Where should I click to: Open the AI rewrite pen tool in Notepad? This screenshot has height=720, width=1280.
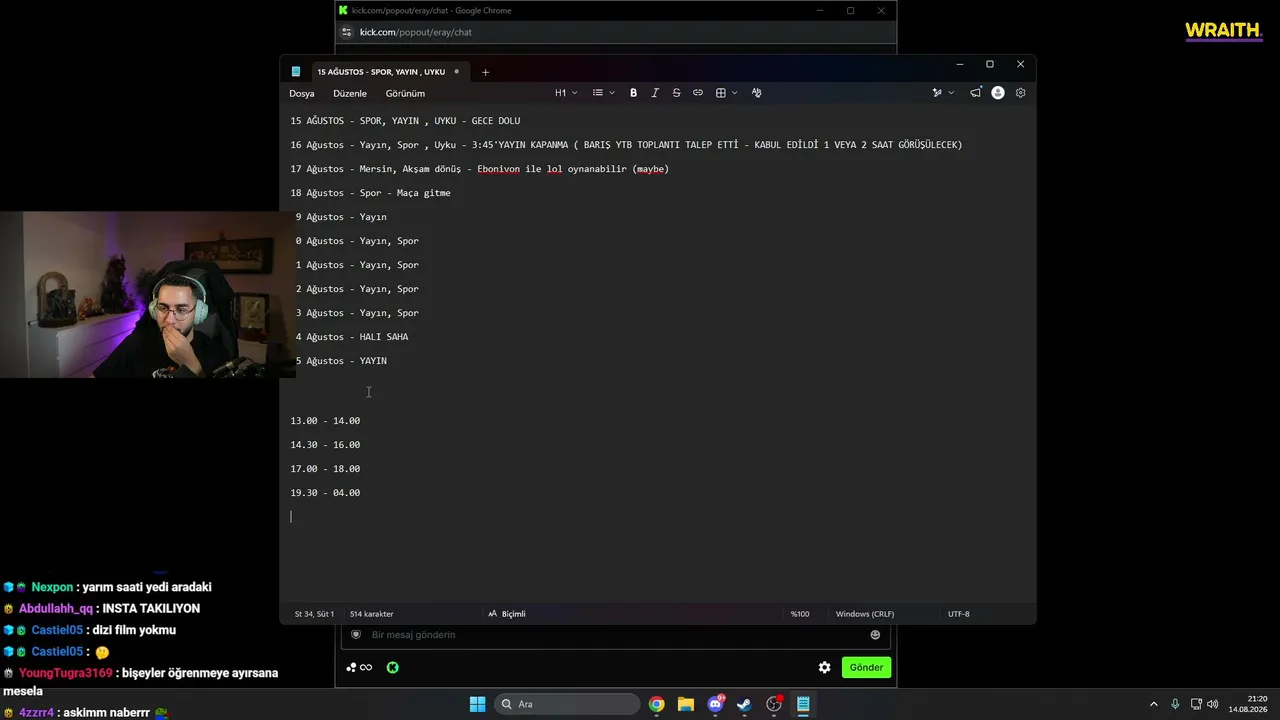pyautogui.click(x=937, y=93)
